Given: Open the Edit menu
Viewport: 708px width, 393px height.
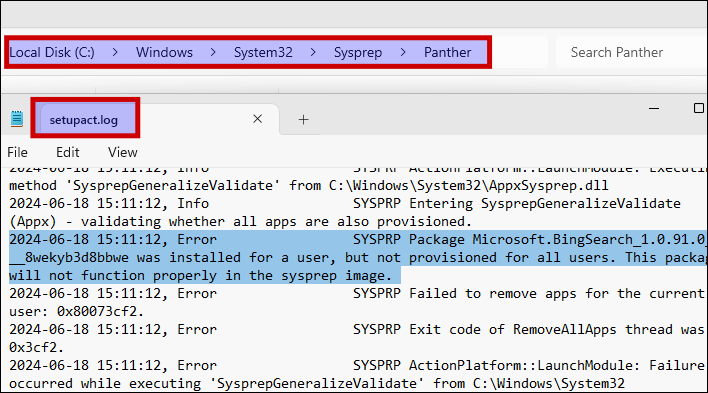Looking at the screenshot, I should (68, 152).
